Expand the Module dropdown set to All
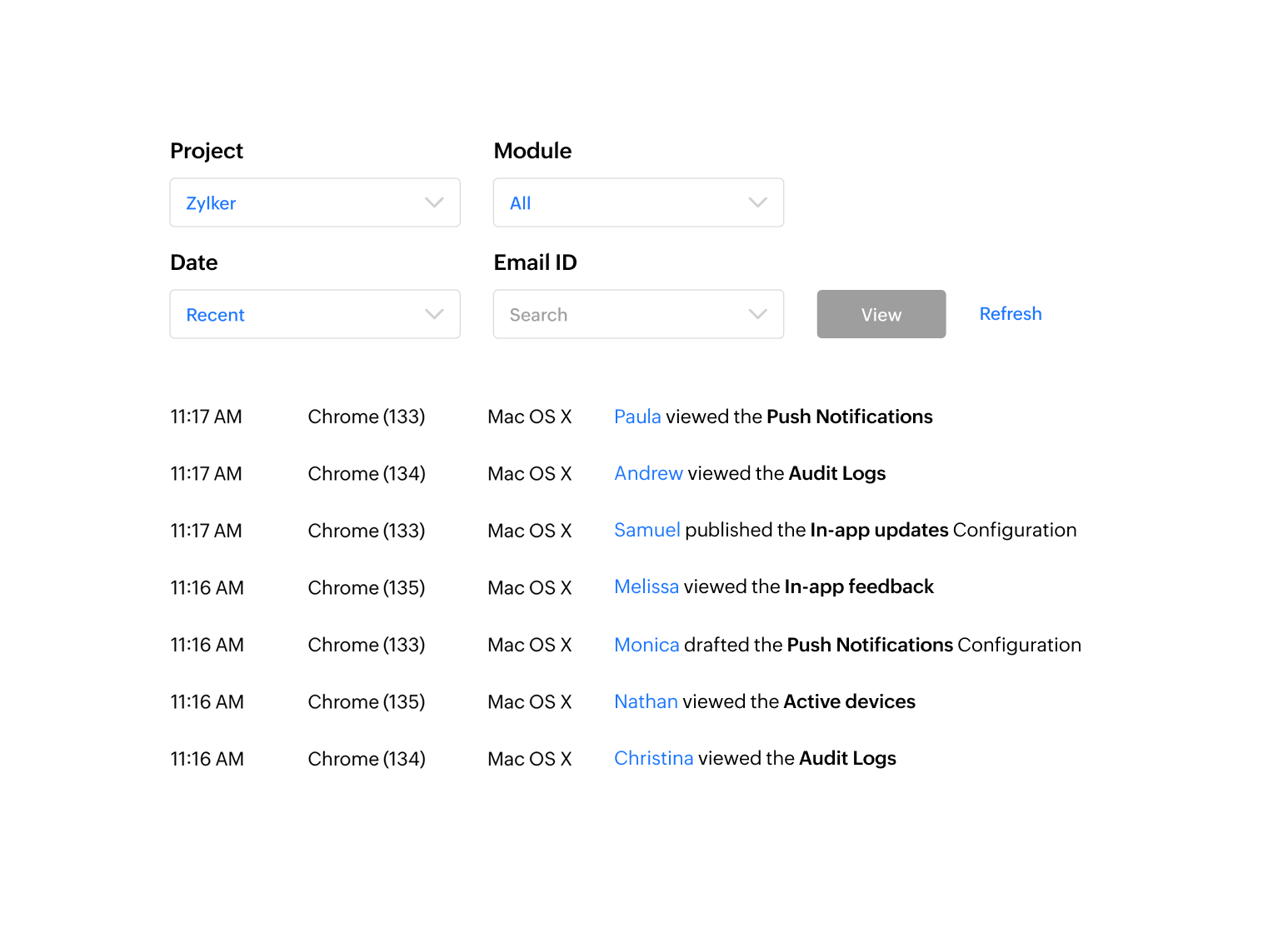The height and width of the screenshot is (933, 1288). pos(637,202)
